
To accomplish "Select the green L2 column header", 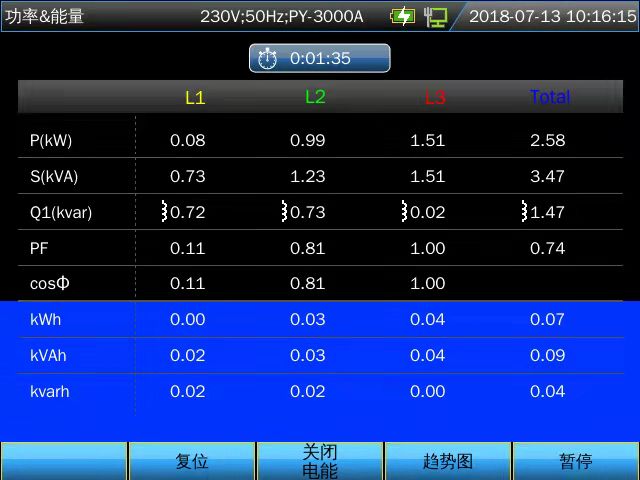I will (315, 97).
